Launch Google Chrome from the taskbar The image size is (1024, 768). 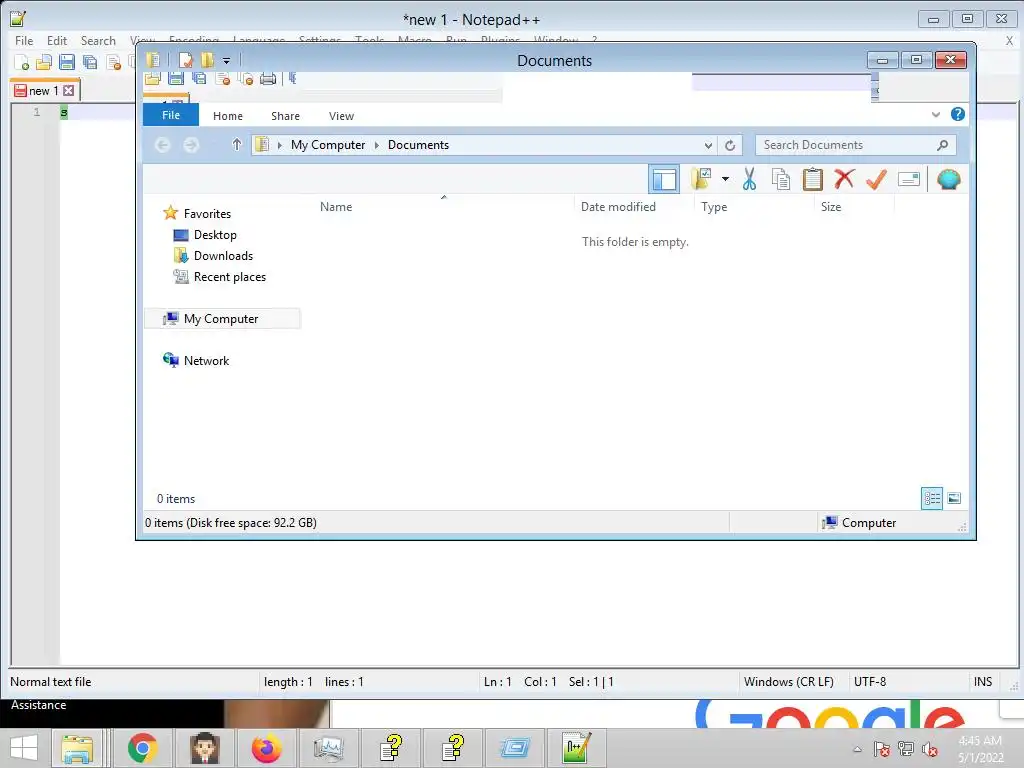pyautogui.click(x=142, y=748)
